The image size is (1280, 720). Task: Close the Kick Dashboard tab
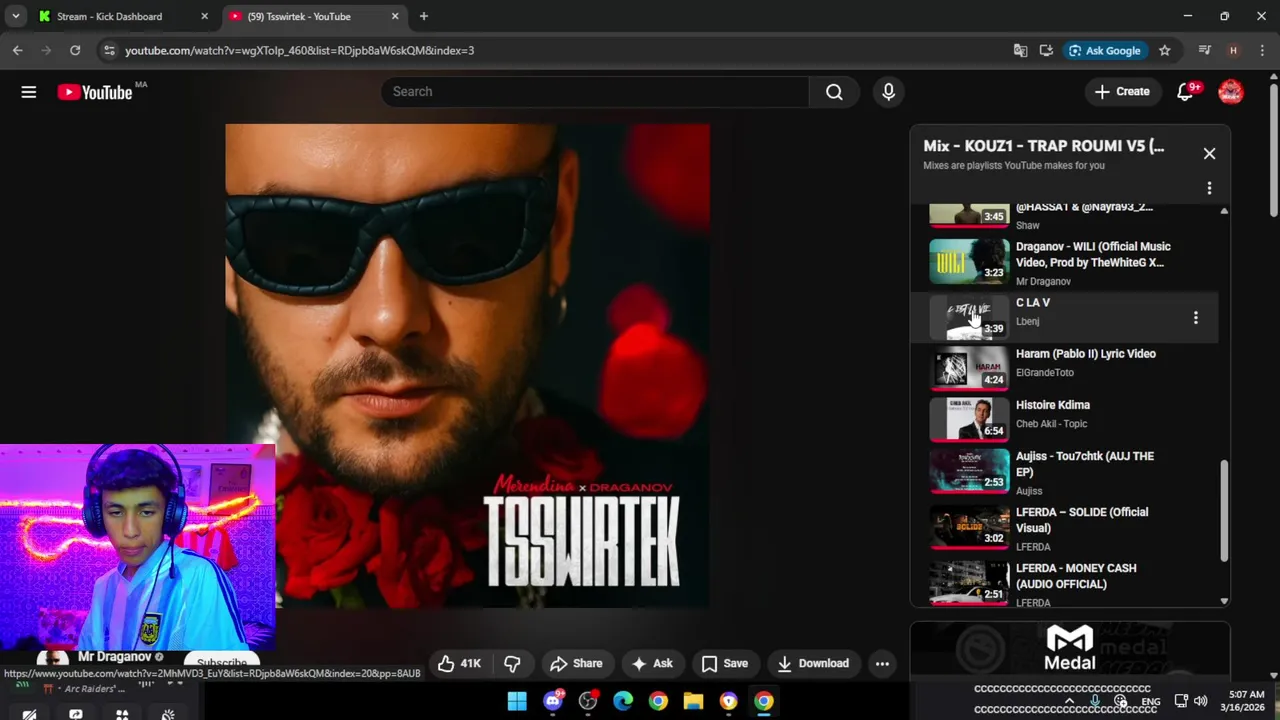pos(205,16)
